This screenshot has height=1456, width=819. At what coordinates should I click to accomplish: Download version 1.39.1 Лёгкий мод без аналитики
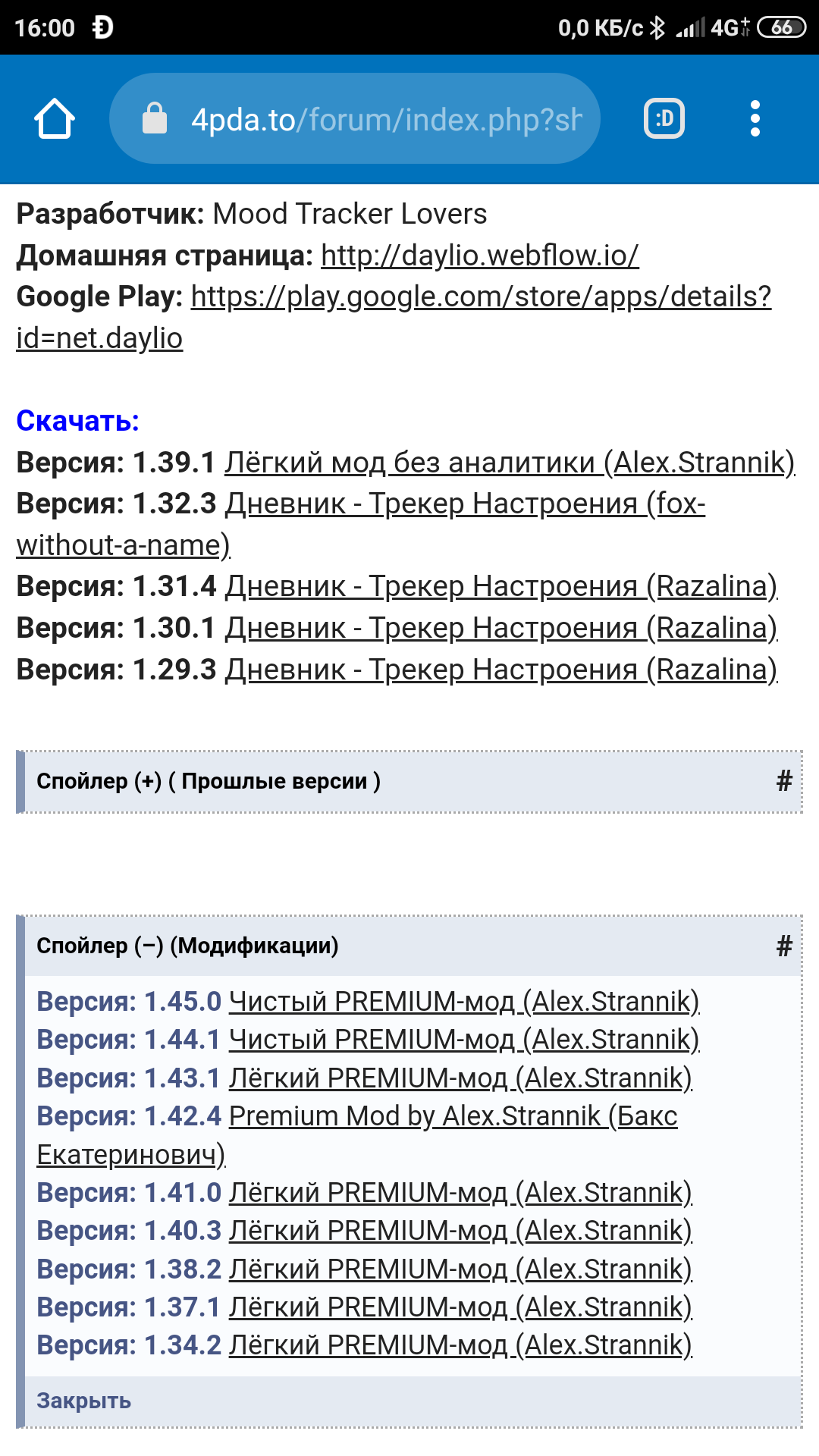[510, 463]
